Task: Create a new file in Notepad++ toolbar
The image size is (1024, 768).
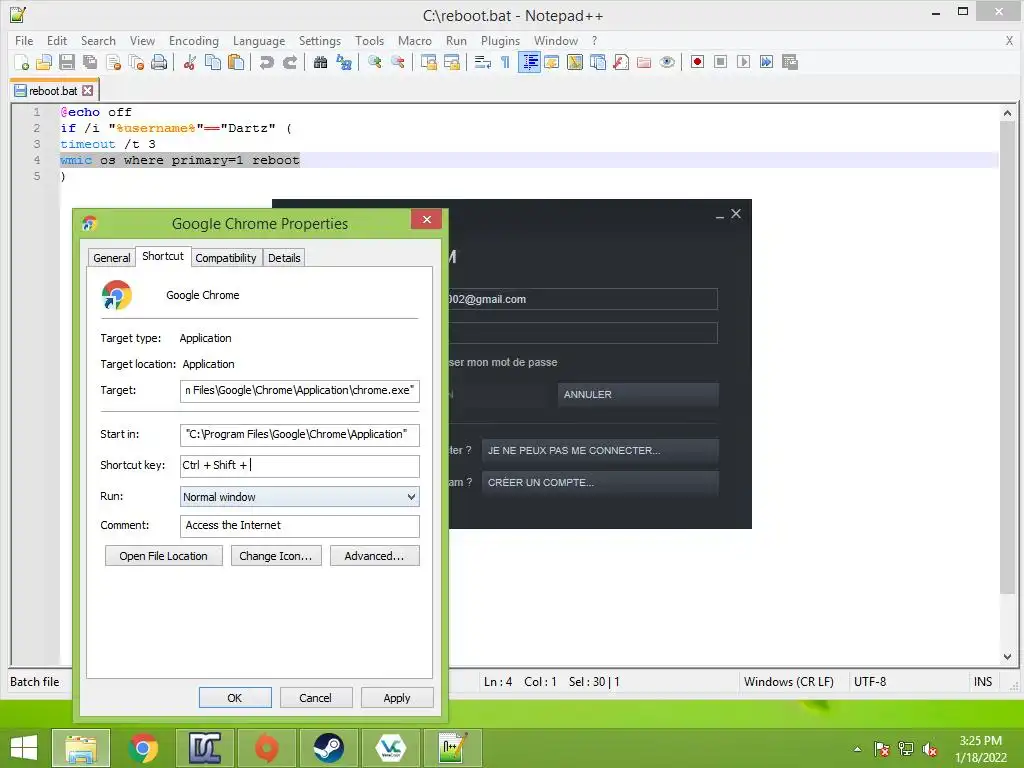Action: 22,62
